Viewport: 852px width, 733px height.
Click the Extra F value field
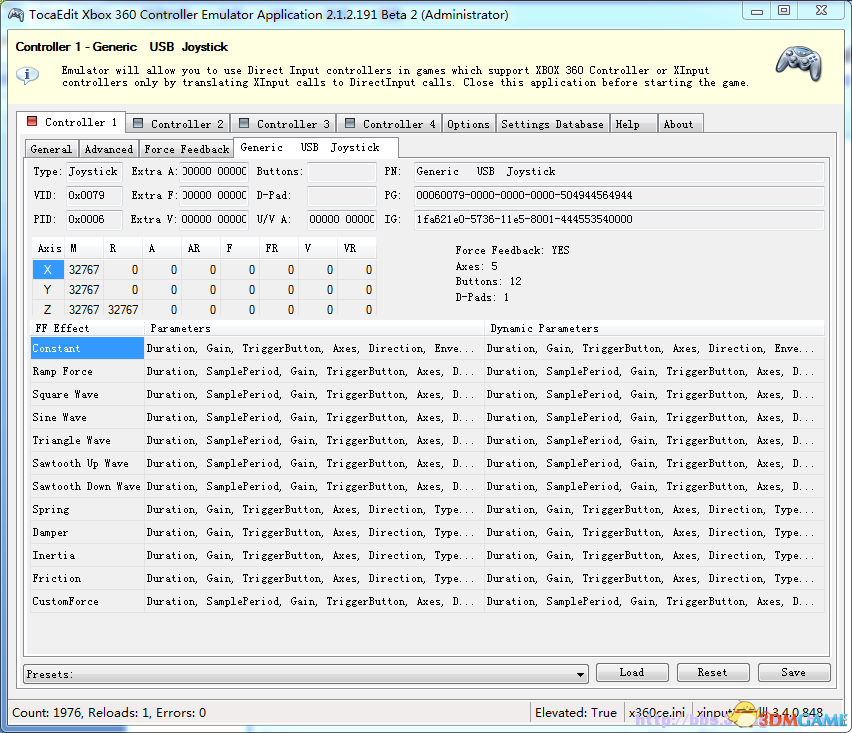(214, 196)
